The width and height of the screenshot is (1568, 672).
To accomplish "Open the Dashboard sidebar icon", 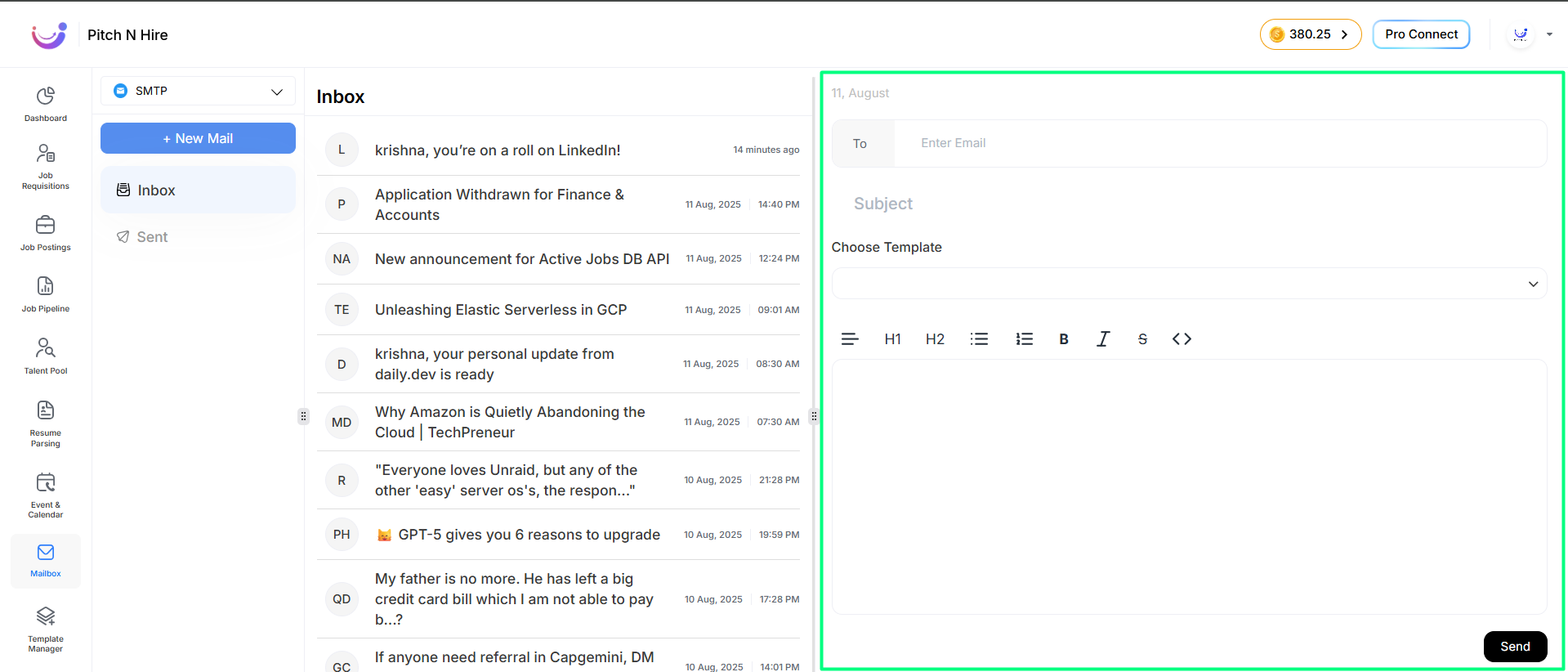I will tap(46, 105).
